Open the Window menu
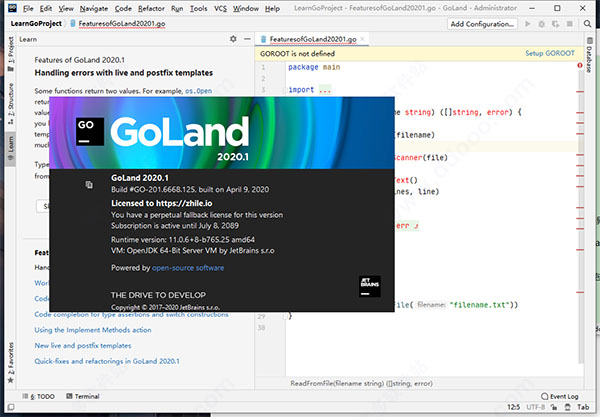Viewport: 600px width, 417px height. click(246, 8)
